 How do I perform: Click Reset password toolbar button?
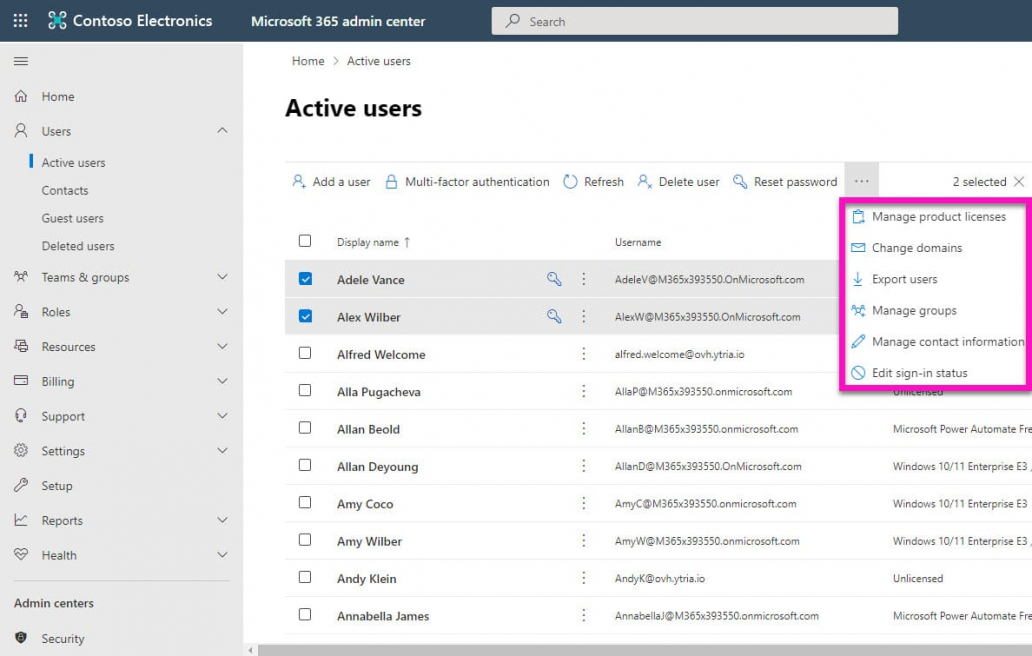(785, 182)
